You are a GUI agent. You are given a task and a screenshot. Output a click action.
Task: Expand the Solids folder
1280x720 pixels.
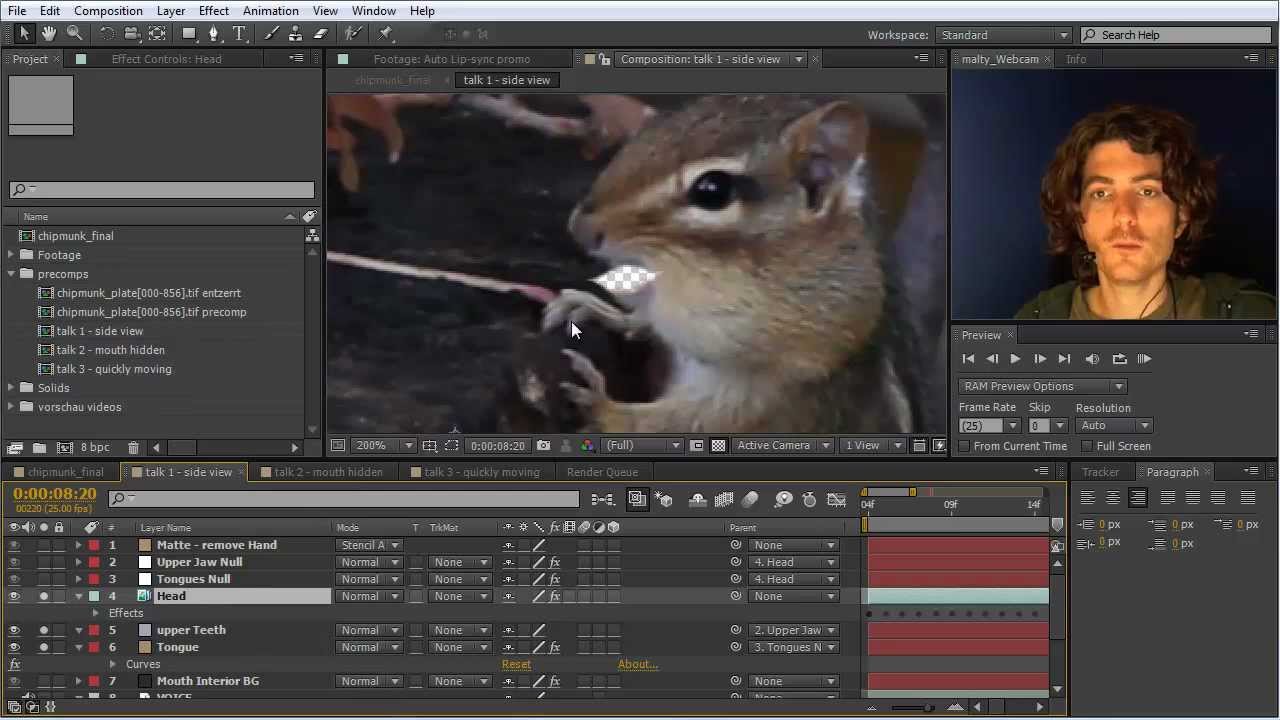pos(12,388)
